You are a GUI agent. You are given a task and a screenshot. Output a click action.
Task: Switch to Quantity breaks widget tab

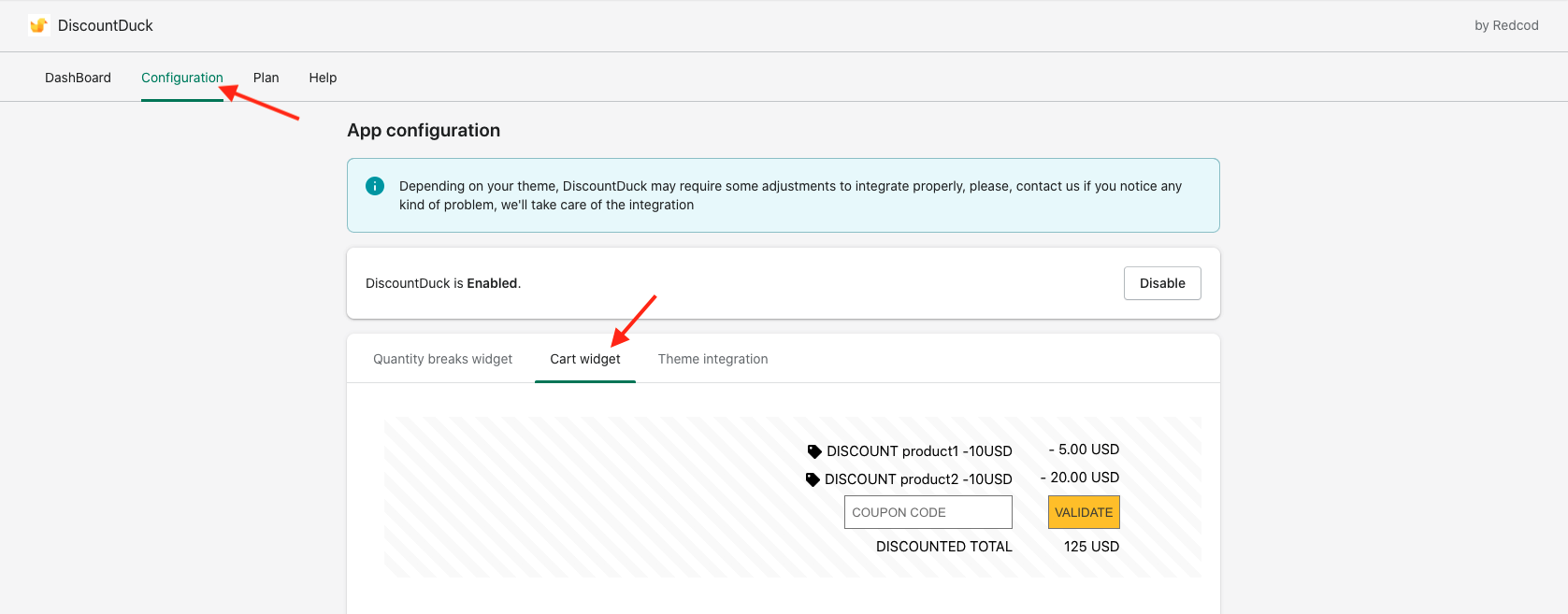click(442, 359)
